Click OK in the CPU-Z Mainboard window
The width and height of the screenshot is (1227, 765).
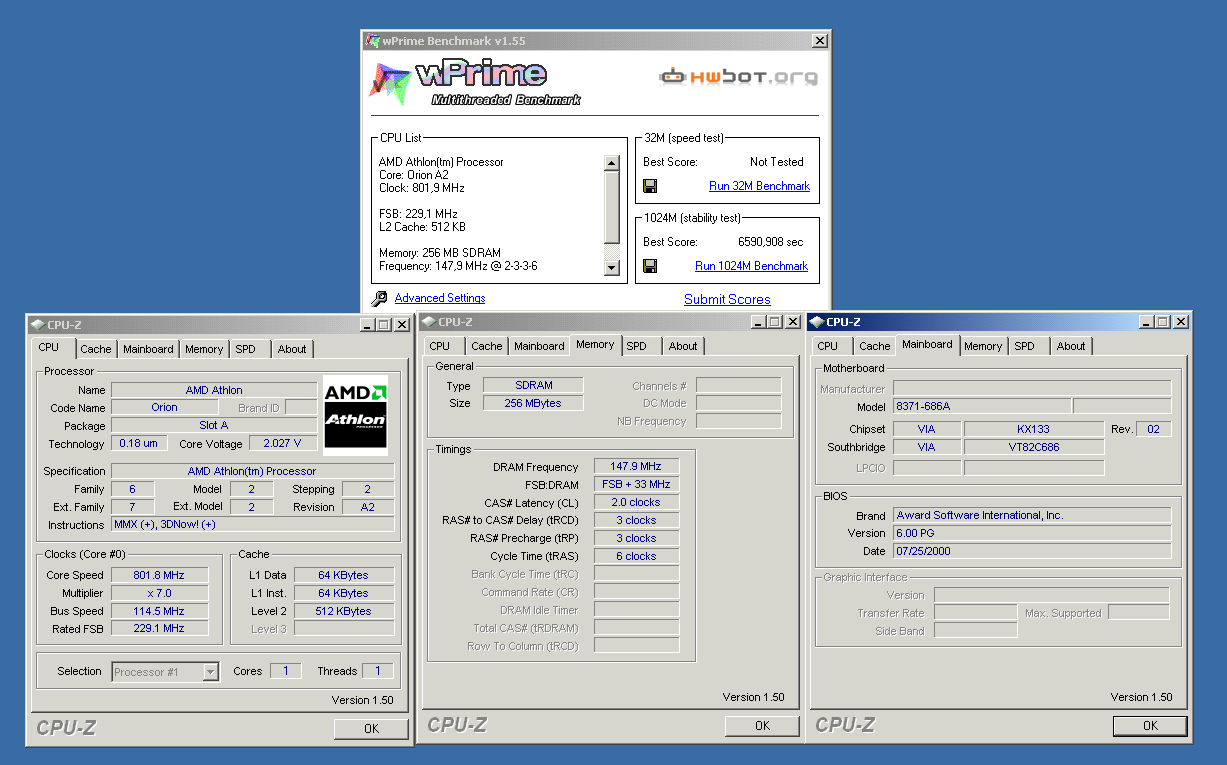1150,726
